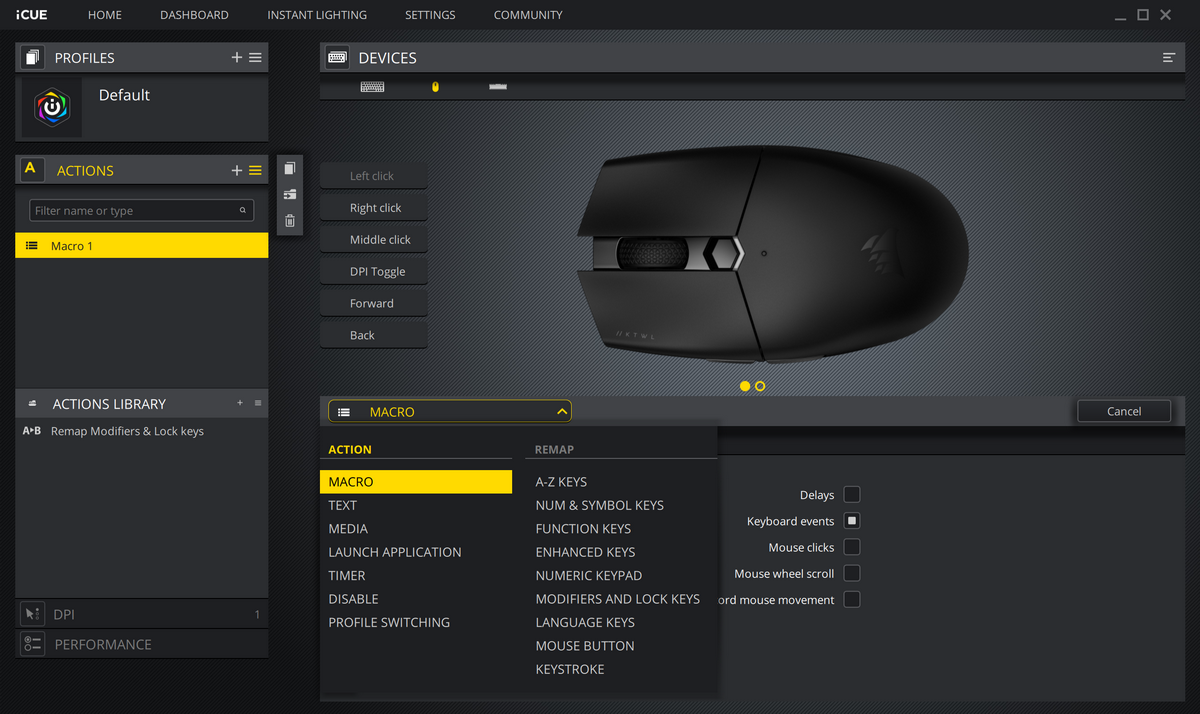Collapse the MACRO action type dropdown
Image resolution: width=1200 pixels, height=714 pixels.
[450, 411]
